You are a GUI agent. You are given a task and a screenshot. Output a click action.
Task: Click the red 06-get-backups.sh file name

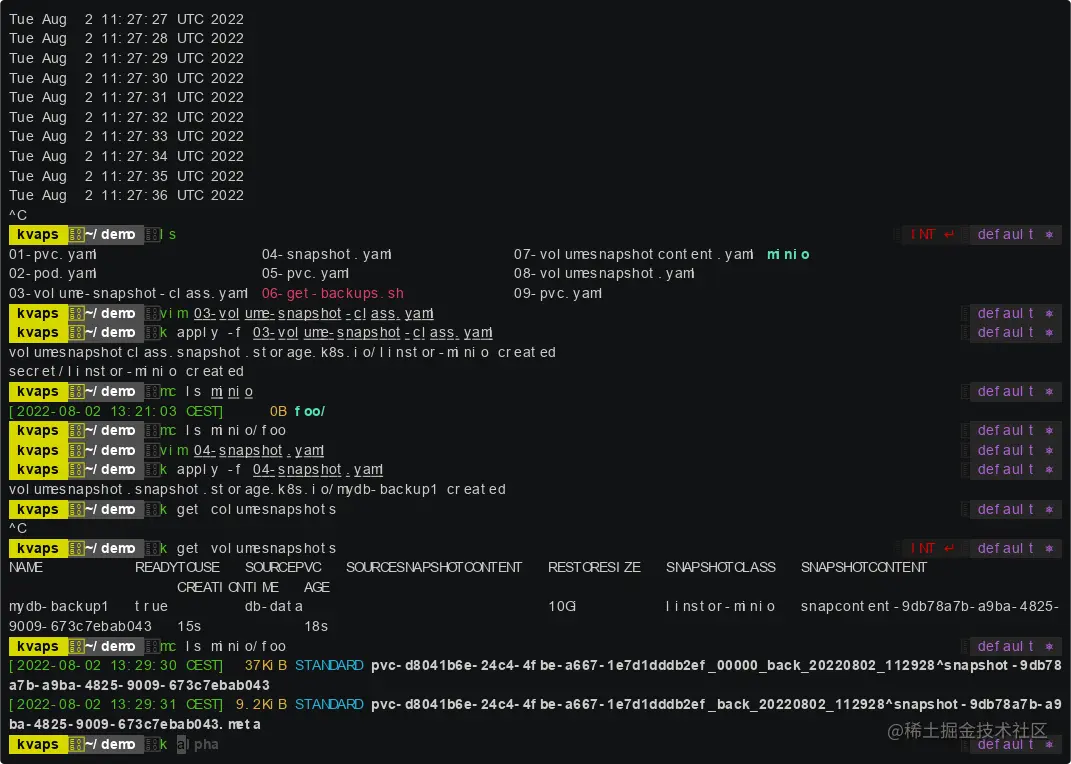click(x=332, y=293)
